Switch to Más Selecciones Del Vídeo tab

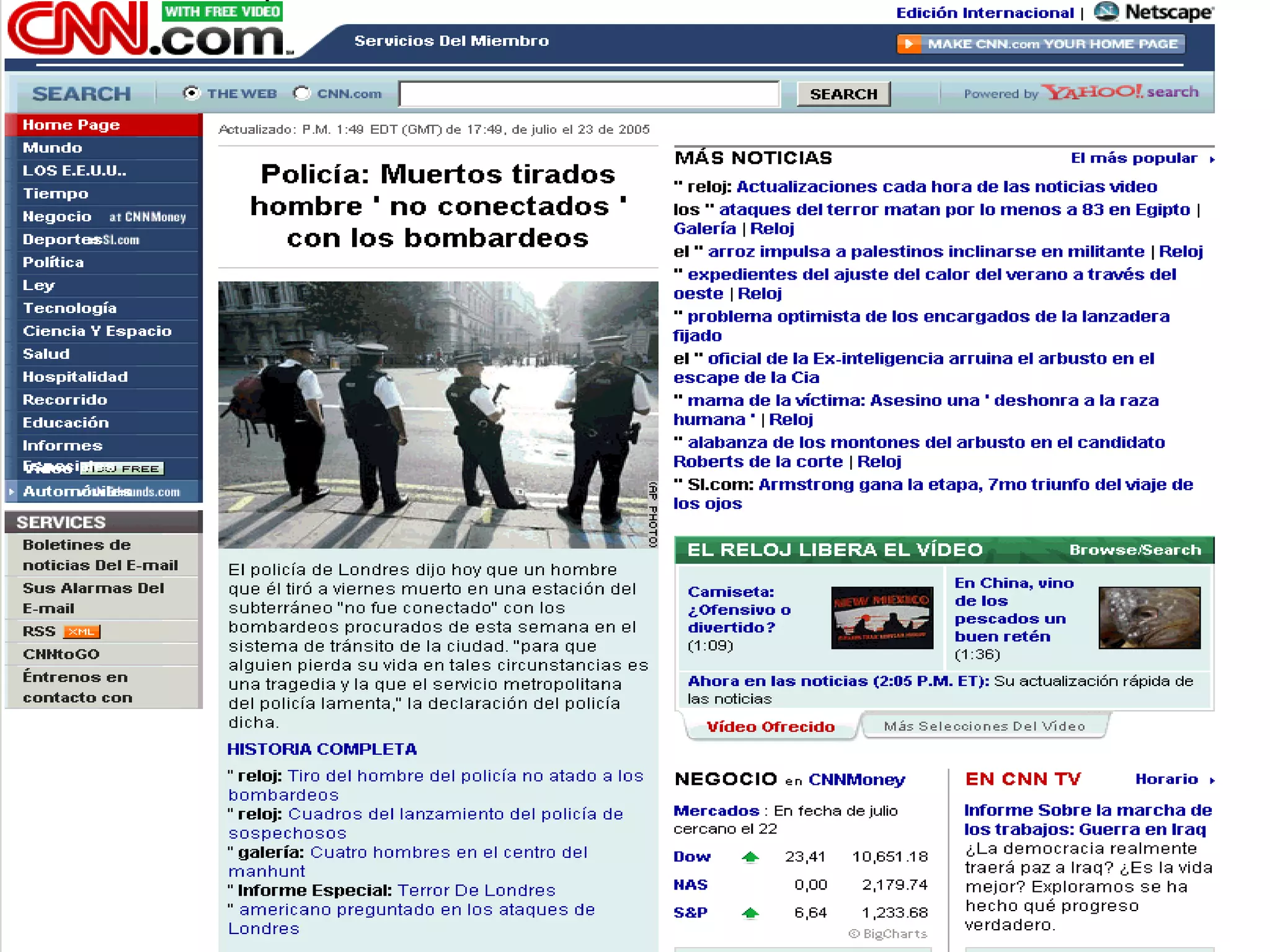point(985,726)
